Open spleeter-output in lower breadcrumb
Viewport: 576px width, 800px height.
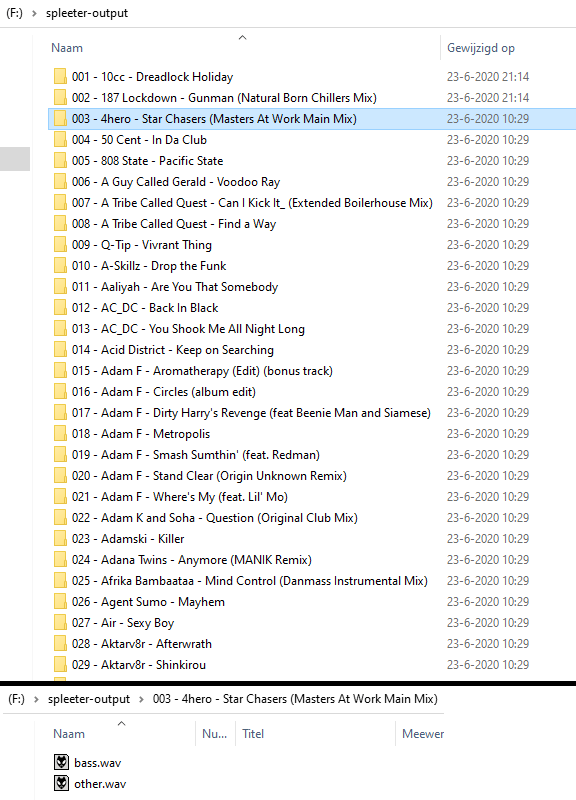tap(89, 699)
